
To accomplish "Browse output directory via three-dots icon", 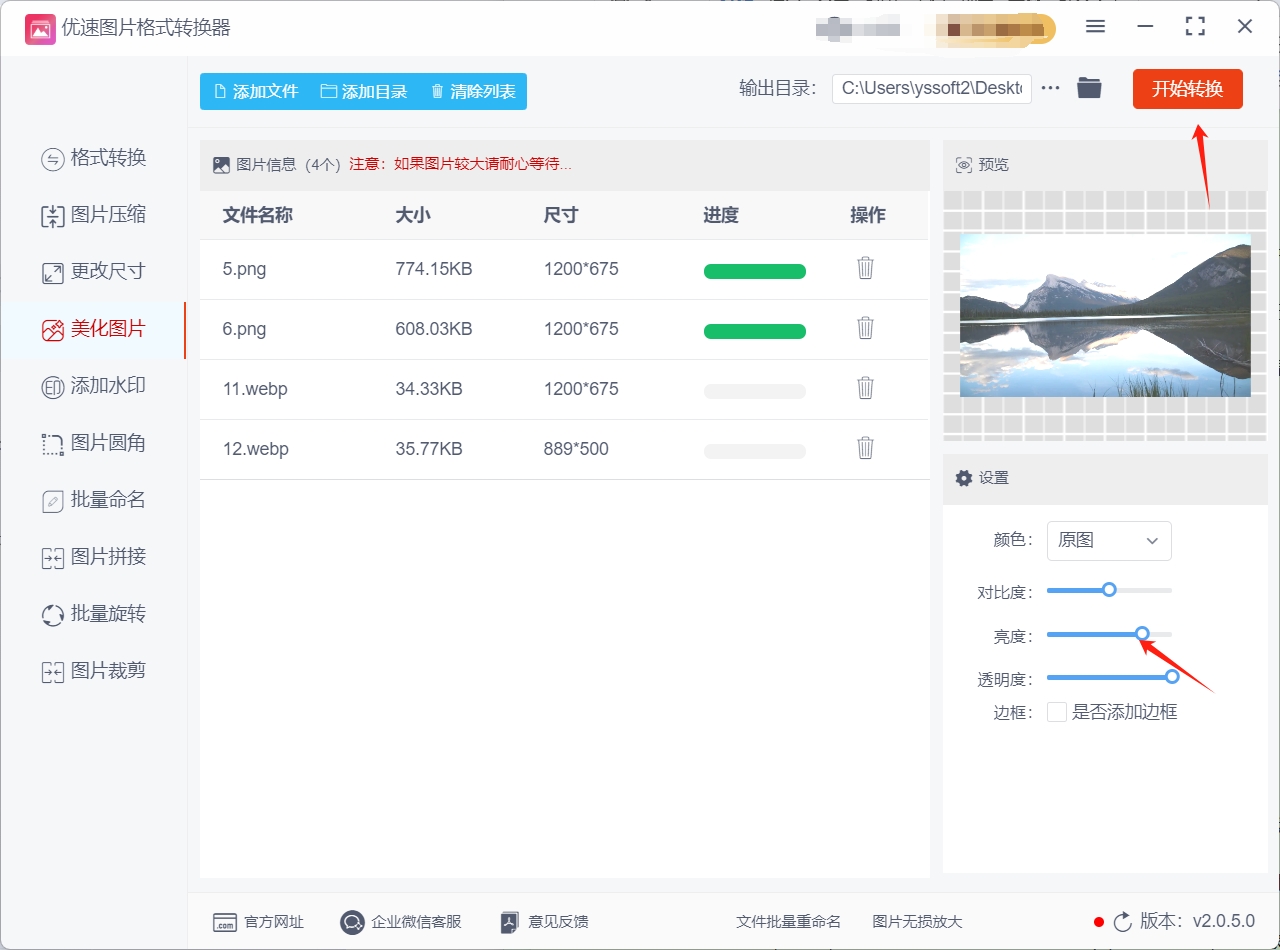I will pos(1050,88).
